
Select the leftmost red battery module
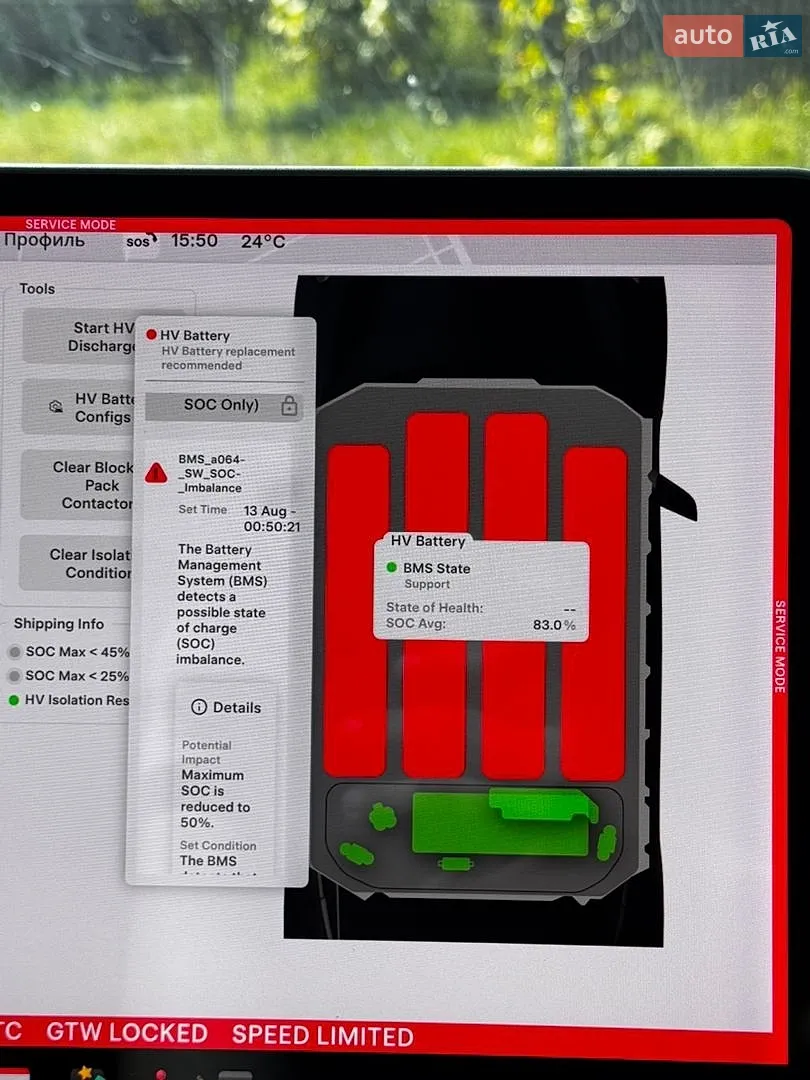[x=357, y=610]
